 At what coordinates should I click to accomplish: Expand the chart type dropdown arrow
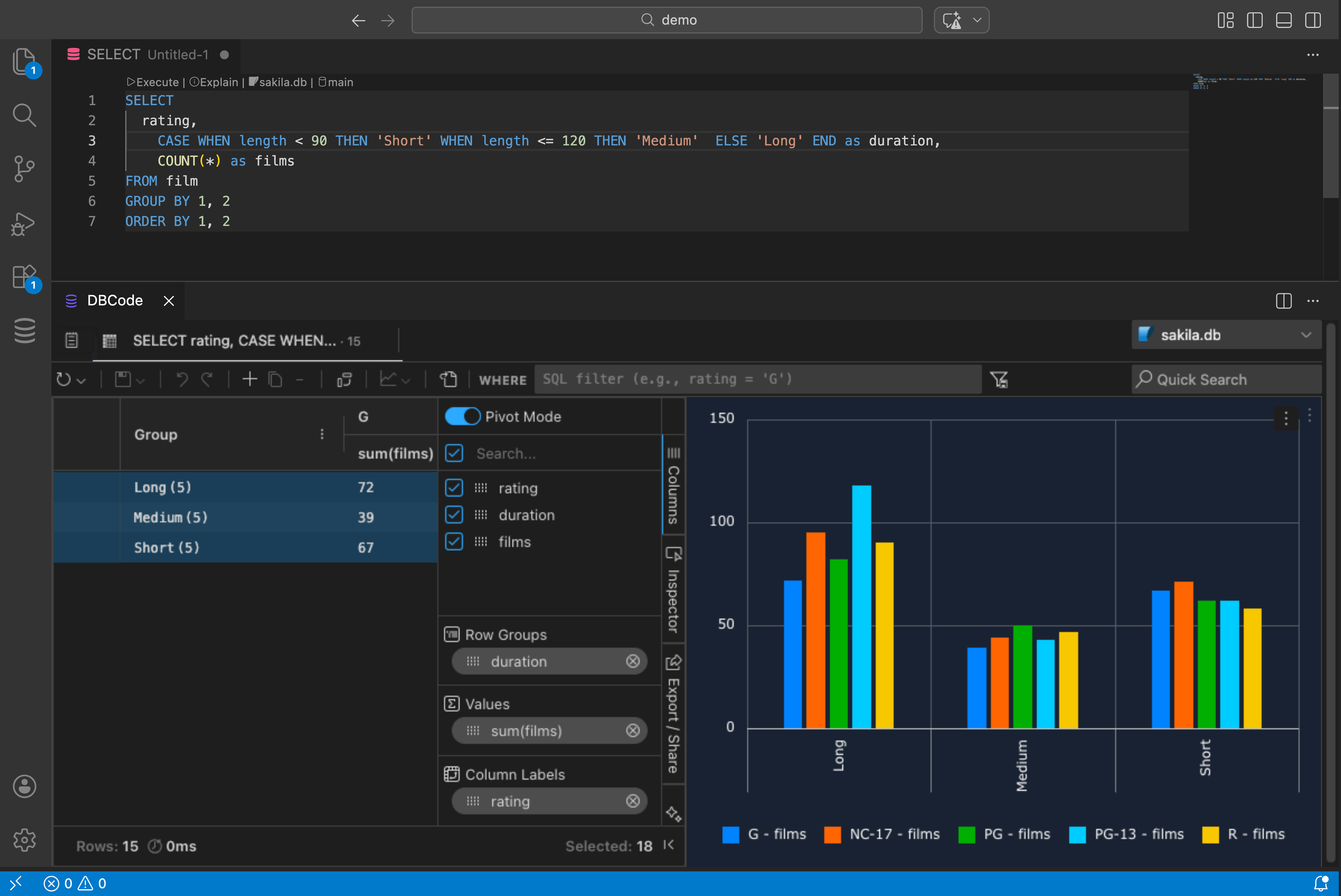click(x=406, y=381)
